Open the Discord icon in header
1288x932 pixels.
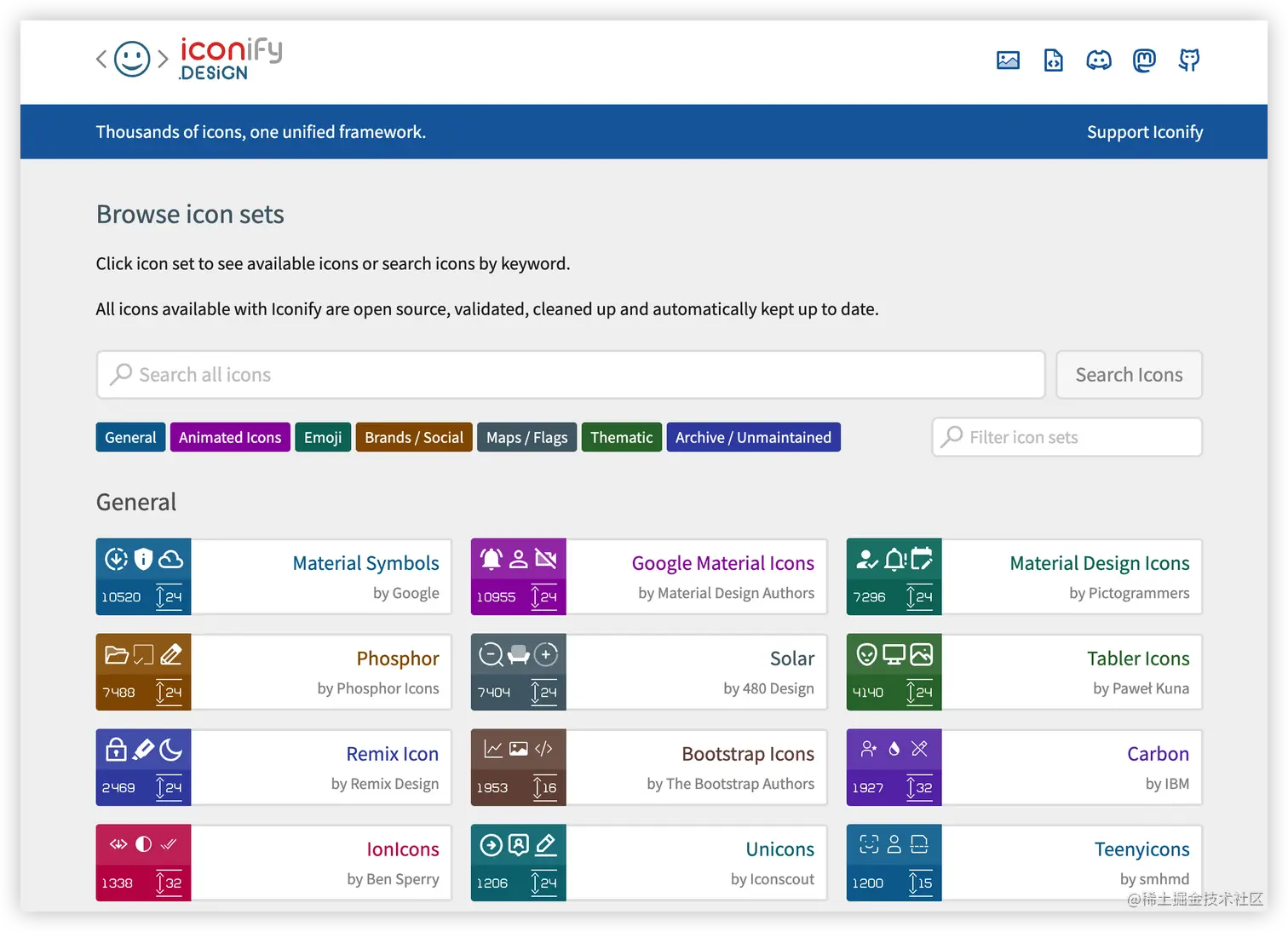(1099, 60)
